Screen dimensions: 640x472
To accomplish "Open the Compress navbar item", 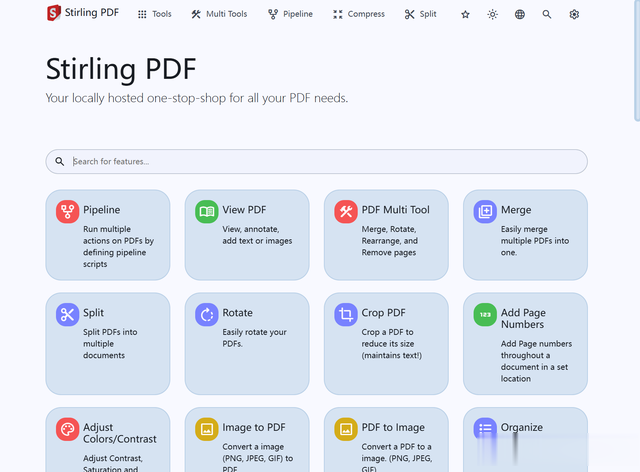I will point(358,14).
